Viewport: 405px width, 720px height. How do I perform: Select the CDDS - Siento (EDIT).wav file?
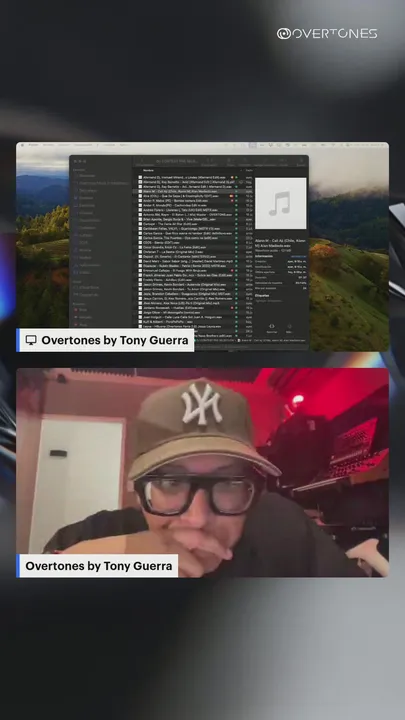[195, 243]
